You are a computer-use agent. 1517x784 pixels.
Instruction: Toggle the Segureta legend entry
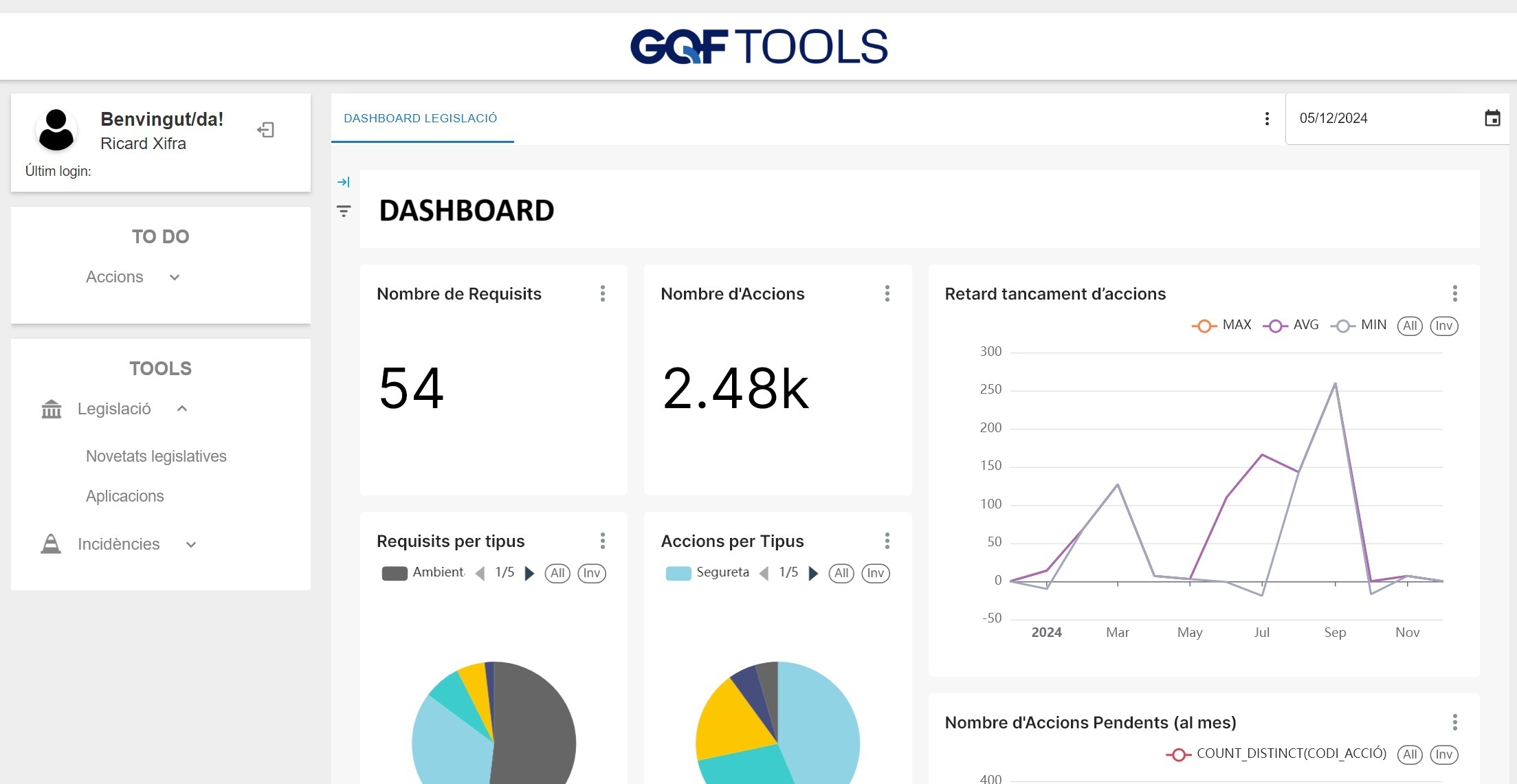[707, 572]
